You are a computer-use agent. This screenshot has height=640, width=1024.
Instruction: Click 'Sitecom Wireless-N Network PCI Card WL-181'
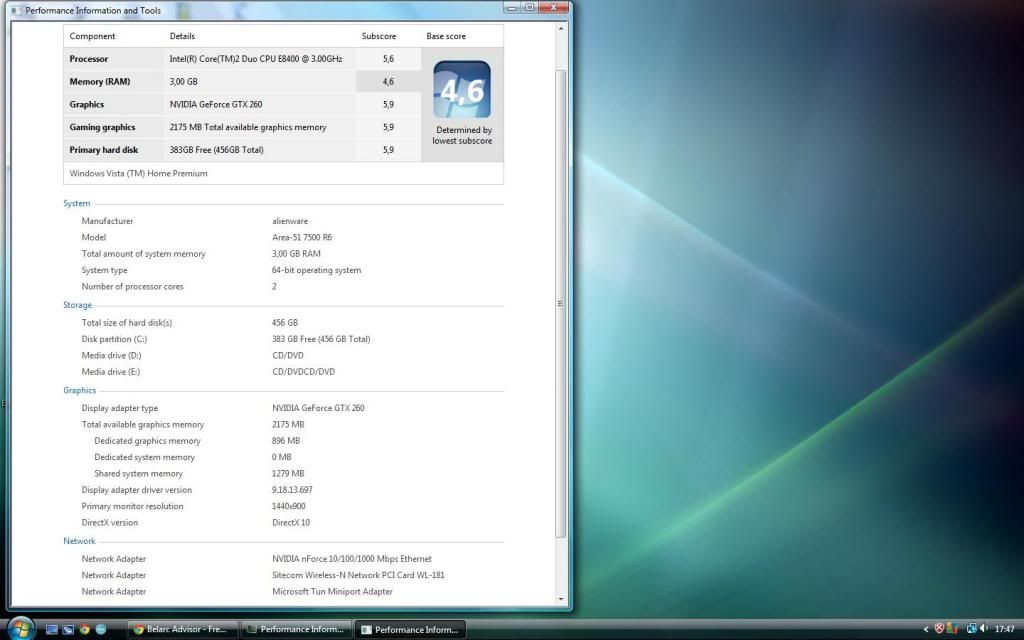[358, 575]
